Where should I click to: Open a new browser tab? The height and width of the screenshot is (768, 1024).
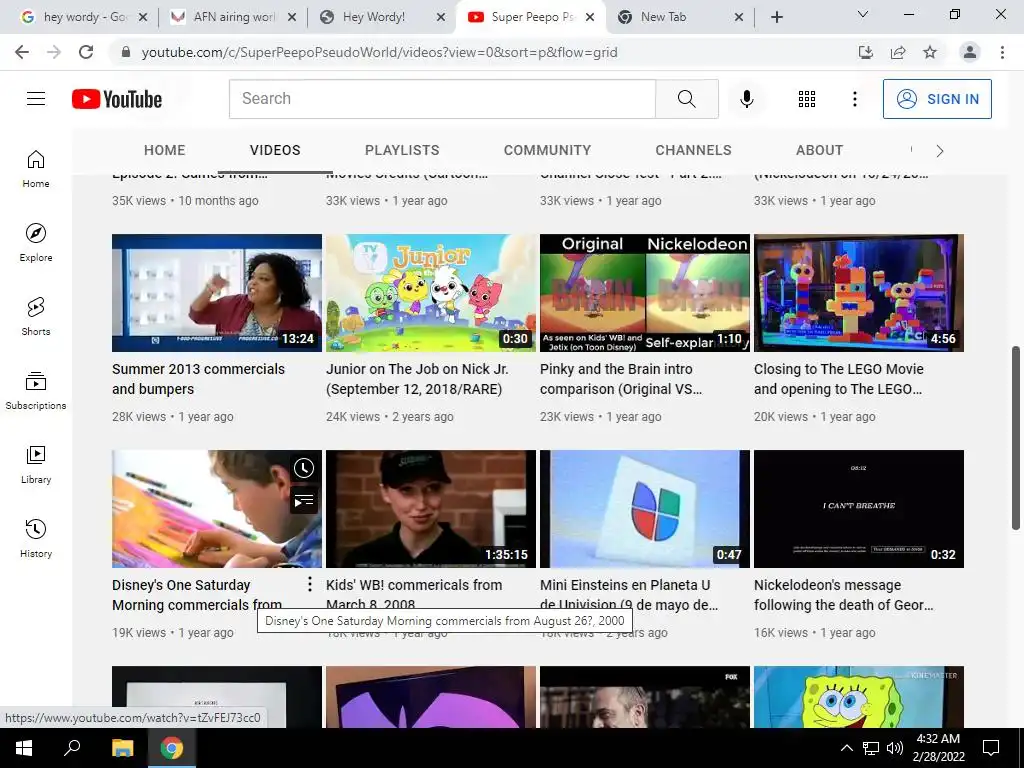pos(776,17)
